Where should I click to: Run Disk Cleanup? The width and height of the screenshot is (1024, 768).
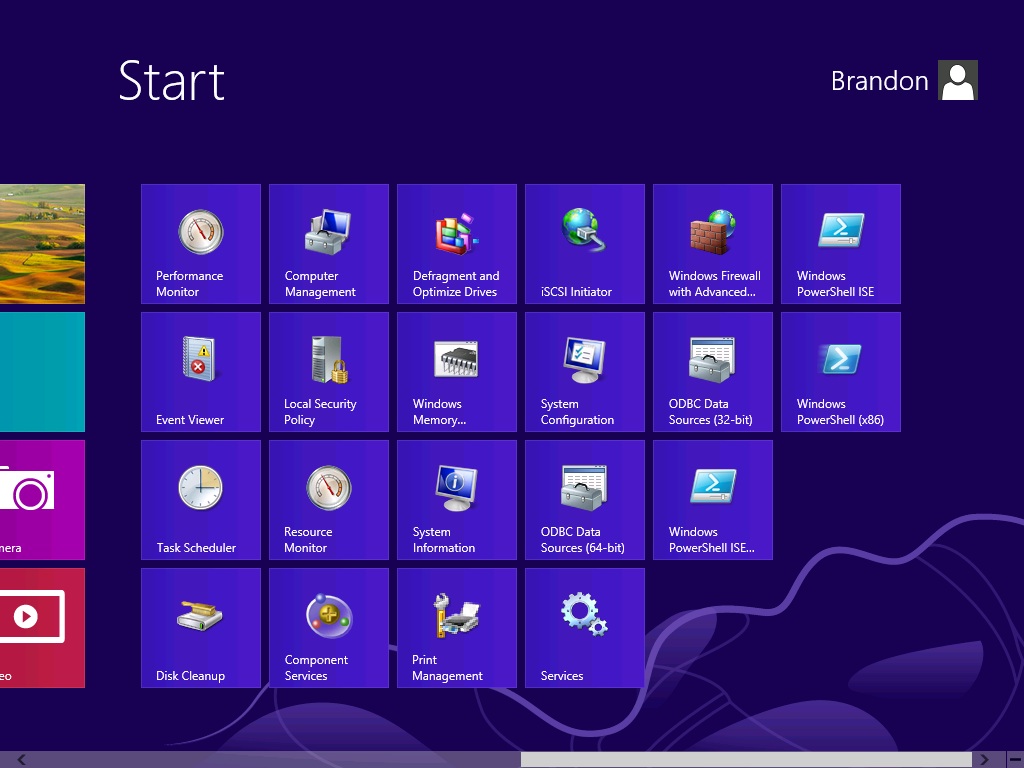tap(200, 628)
